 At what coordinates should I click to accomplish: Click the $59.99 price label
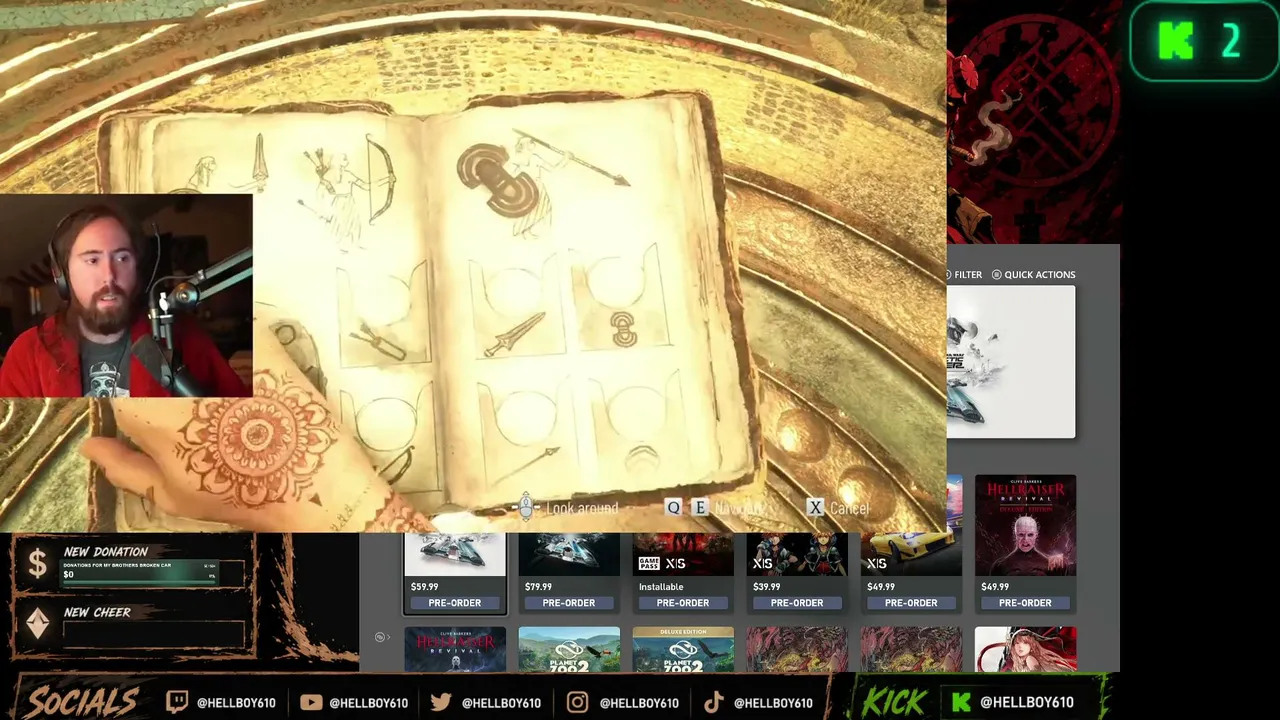click(x=424, y=587)
